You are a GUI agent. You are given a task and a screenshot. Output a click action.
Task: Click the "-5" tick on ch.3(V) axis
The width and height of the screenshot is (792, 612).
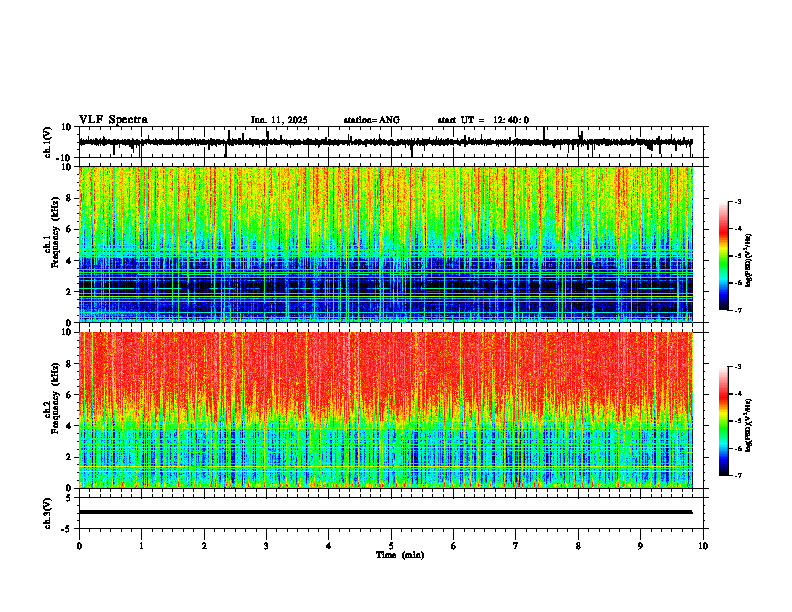(x=67, y=529)
